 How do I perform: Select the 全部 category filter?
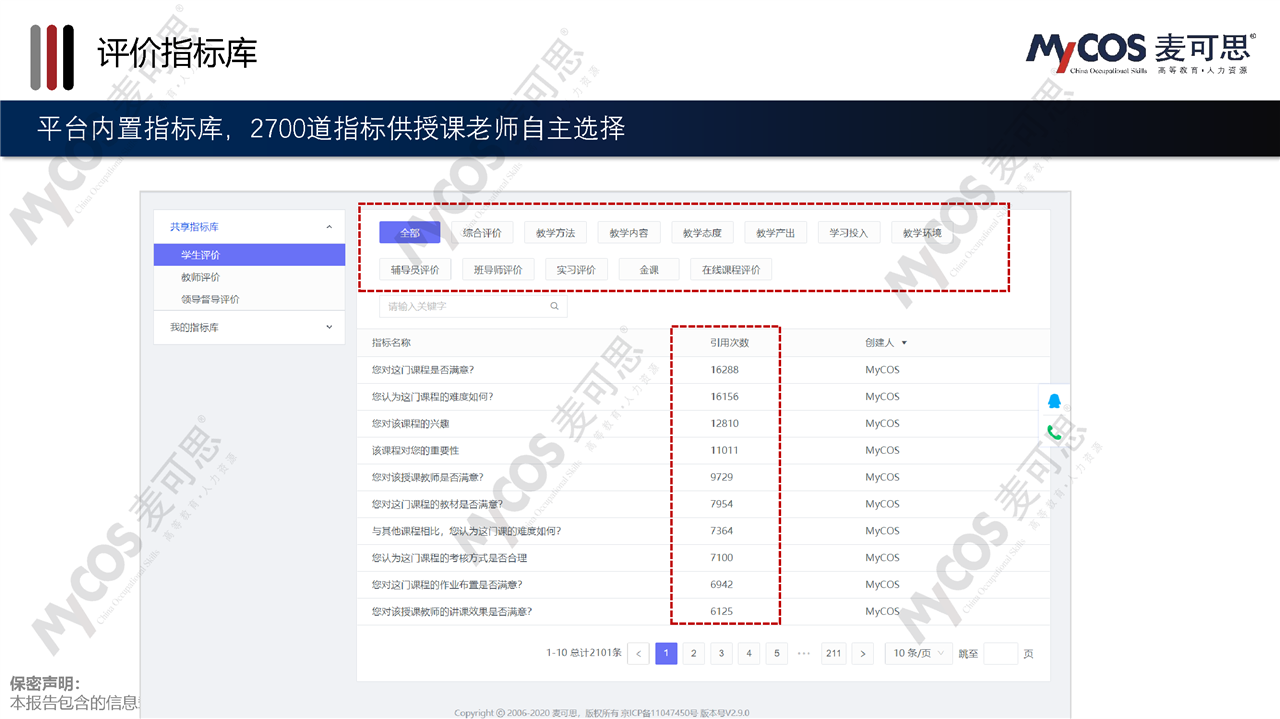[409, 233]
